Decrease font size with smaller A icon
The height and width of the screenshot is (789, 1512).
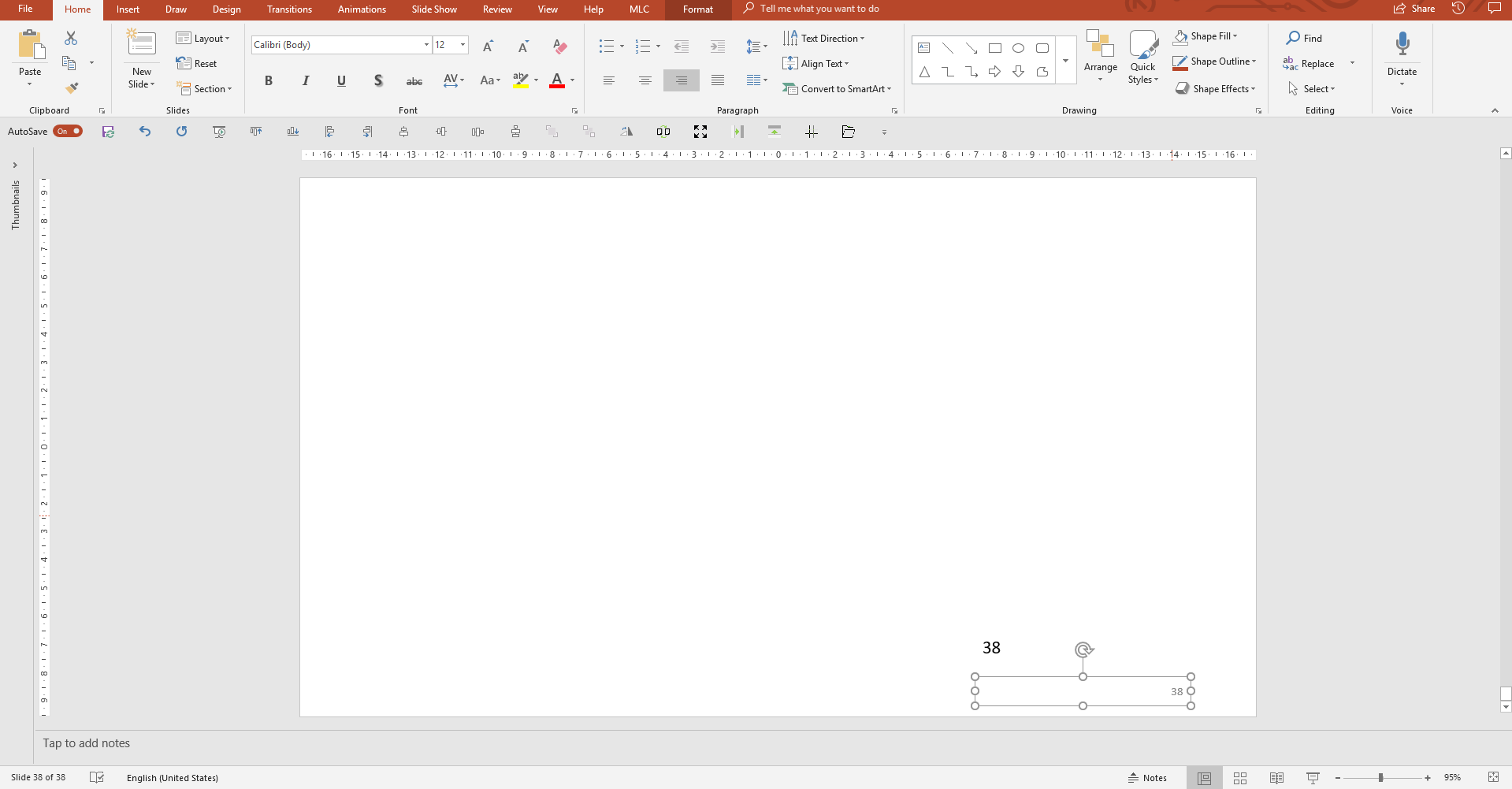coord(523,47)
